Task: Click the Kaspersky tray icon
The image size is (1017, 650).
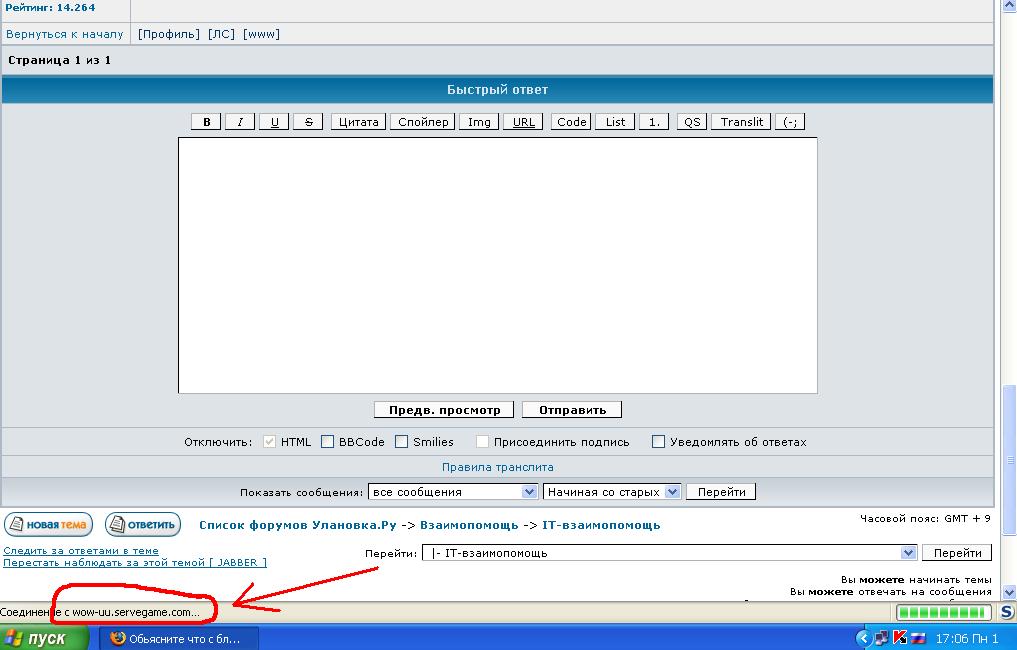Action: point(900,638)
